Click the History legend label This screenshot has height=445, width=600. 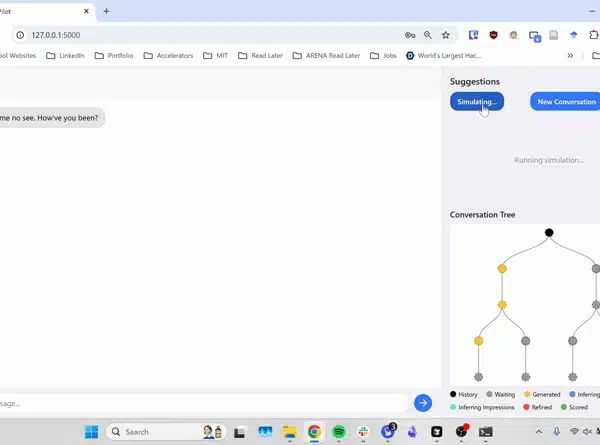click(x=468, y=394)
